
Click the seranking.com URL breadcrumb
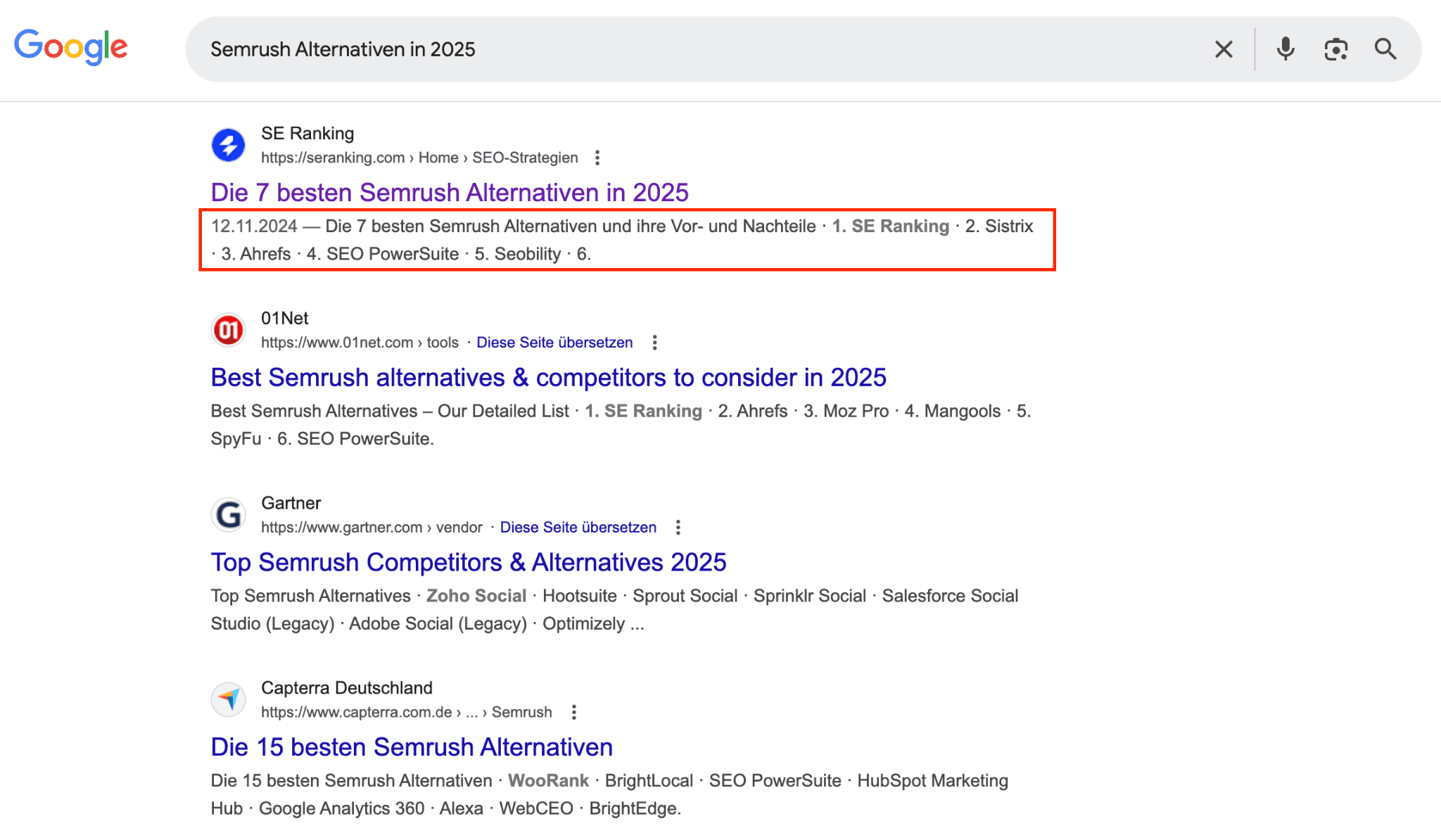tap(419, 158)
